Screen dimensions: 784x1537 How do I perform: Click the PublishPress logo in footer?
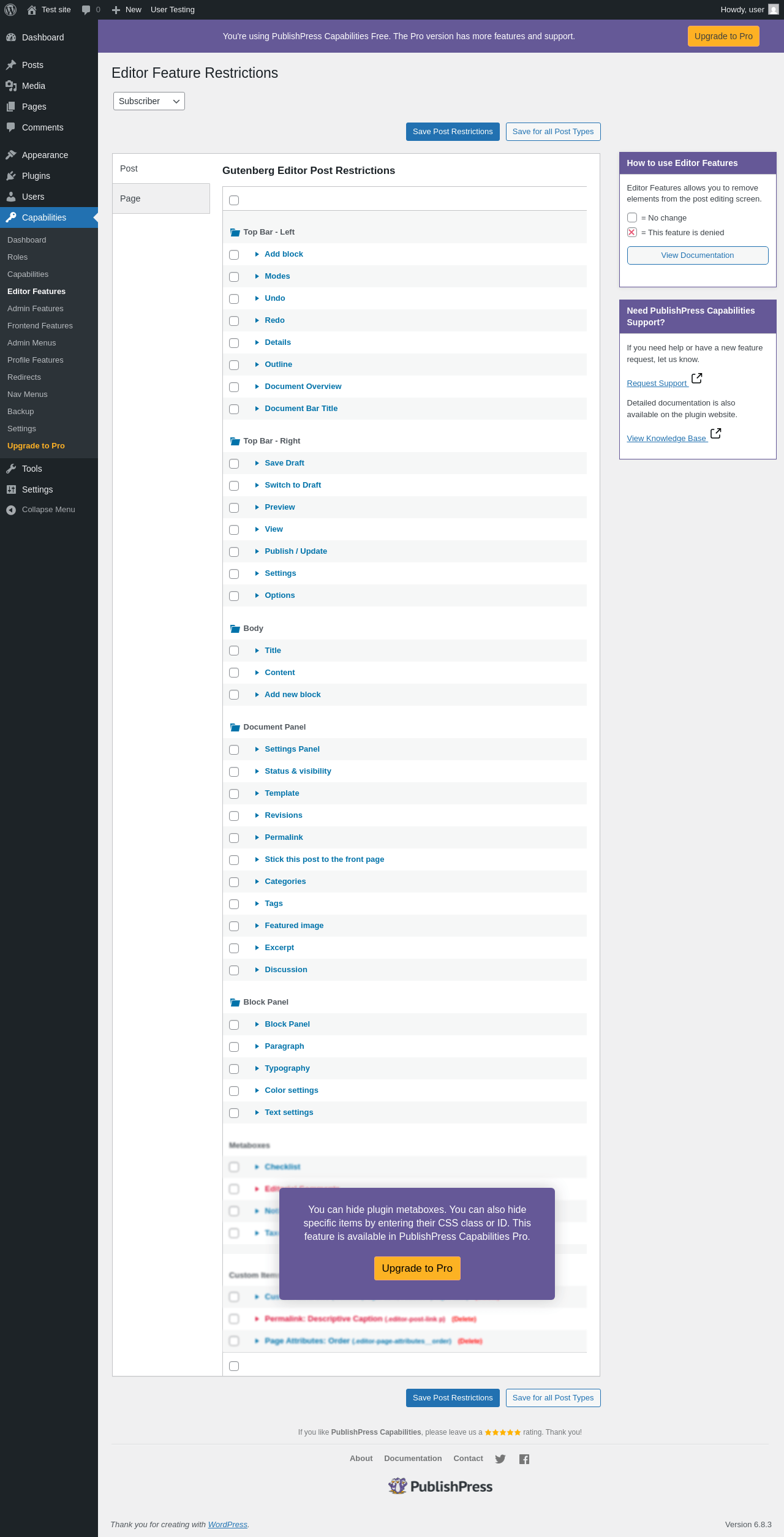440,1486
